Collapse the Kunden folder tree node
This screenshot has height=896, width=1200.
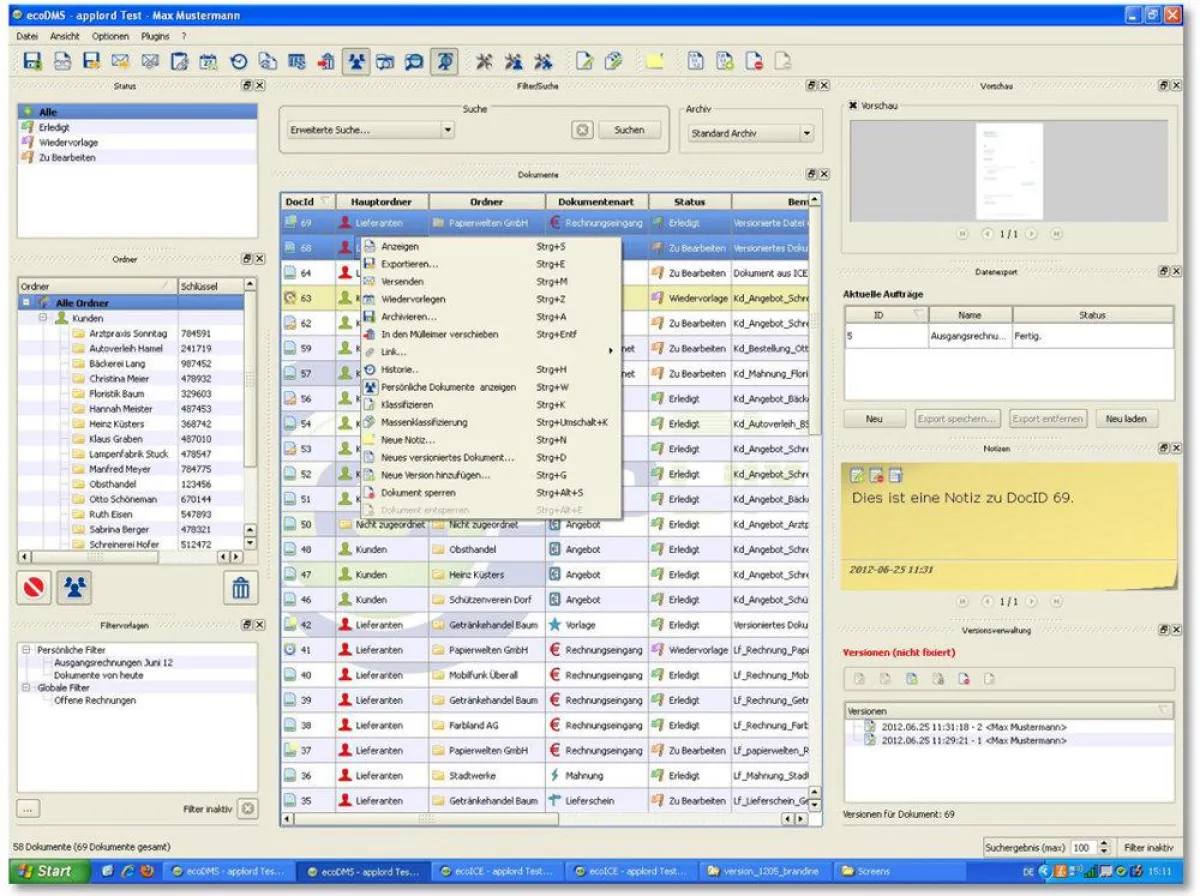43,318
